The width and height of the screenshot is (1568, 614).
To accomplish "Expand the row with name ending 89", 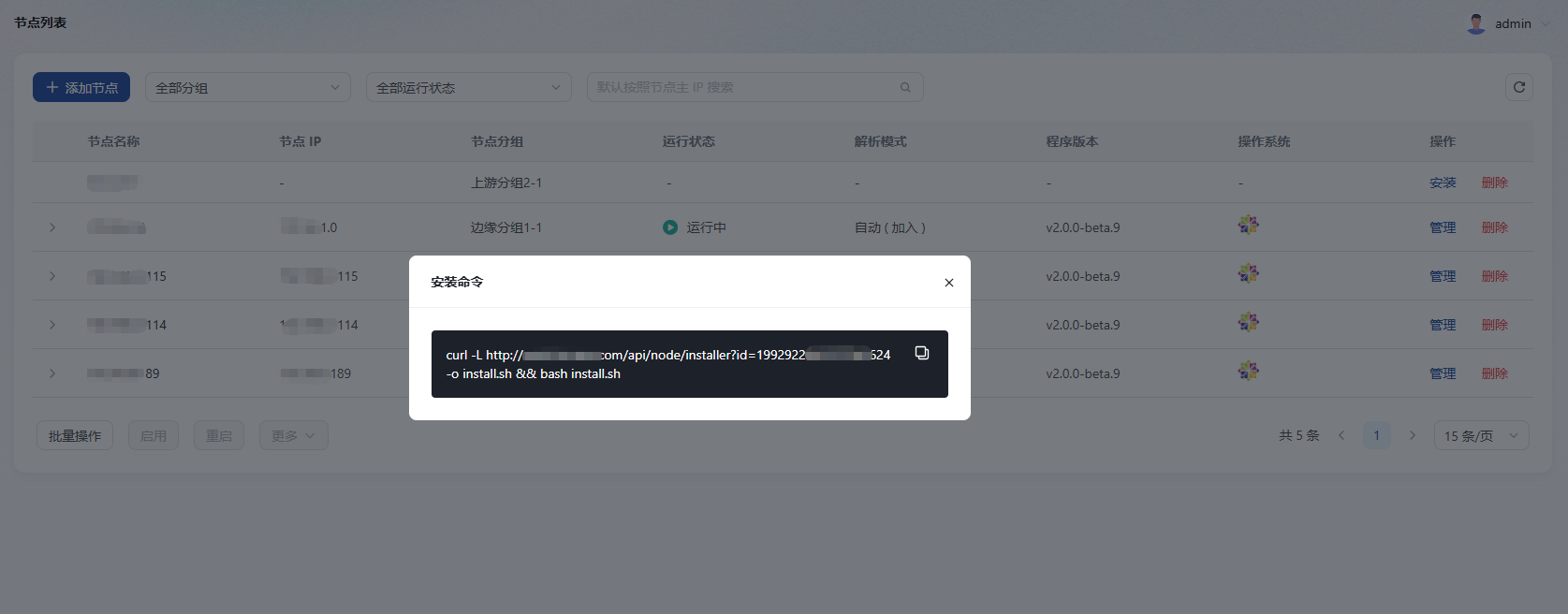I will 52,373.
